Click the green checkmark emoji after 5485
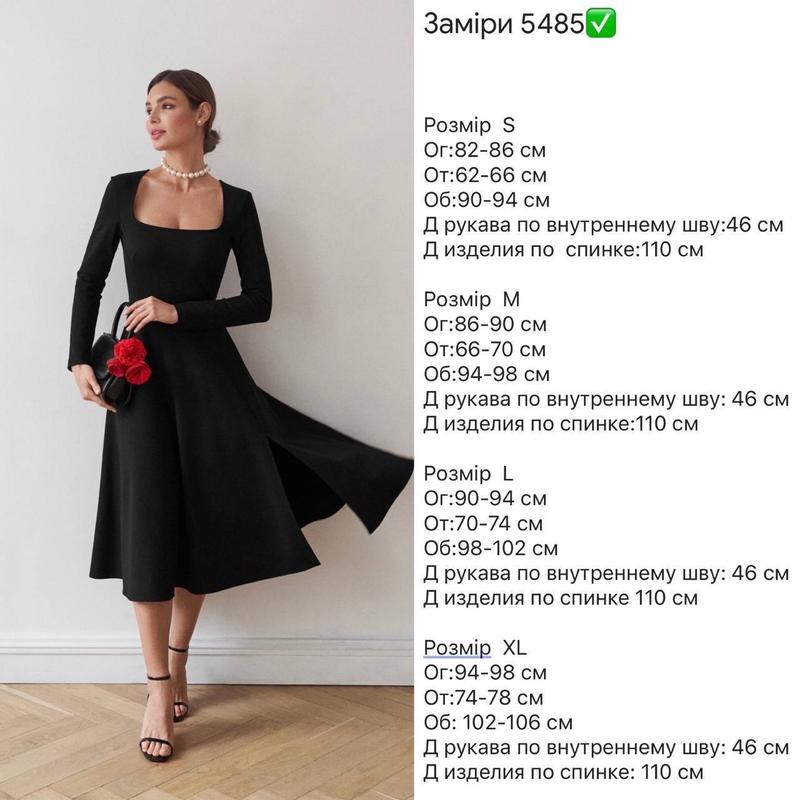Screen dimensions: 800x800 click(601, 23)
